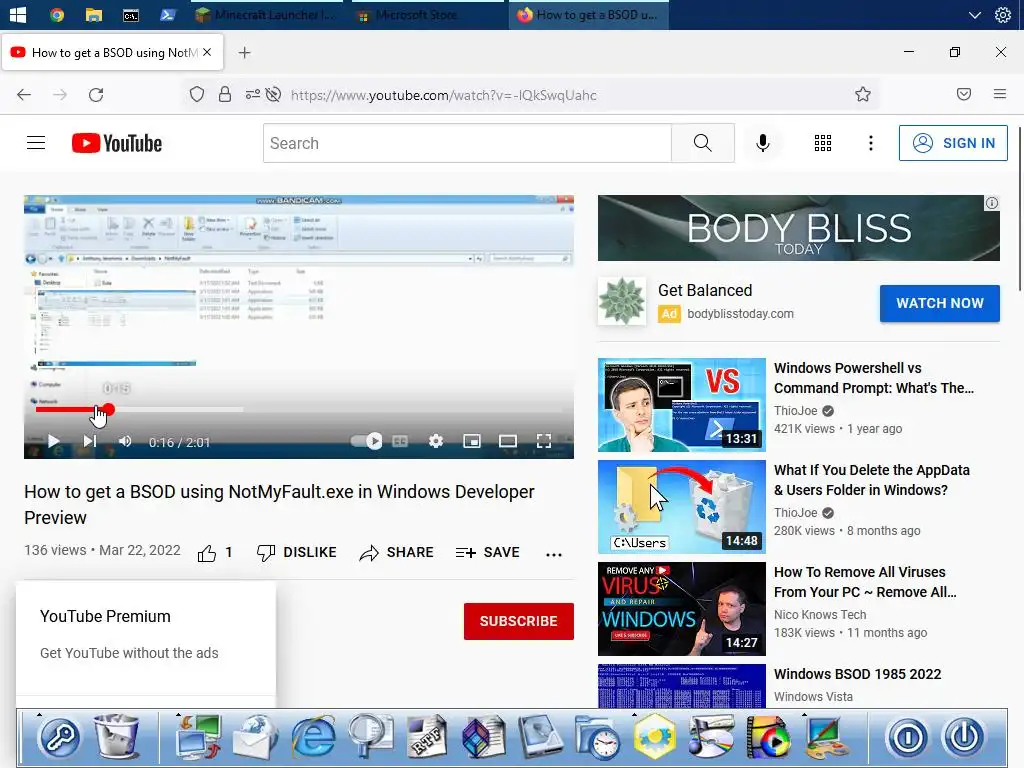Open the settings gear on top bar
1024x768 pixels.
[1002, 14]
